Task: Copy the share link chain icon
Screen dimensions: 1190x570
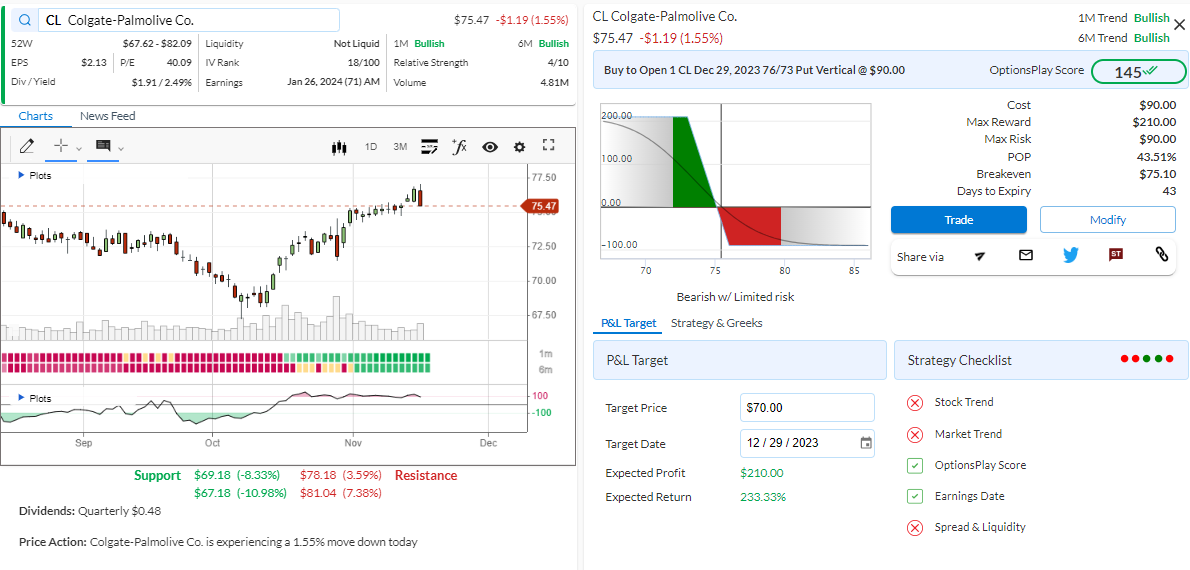Action: pos(1161,255)
